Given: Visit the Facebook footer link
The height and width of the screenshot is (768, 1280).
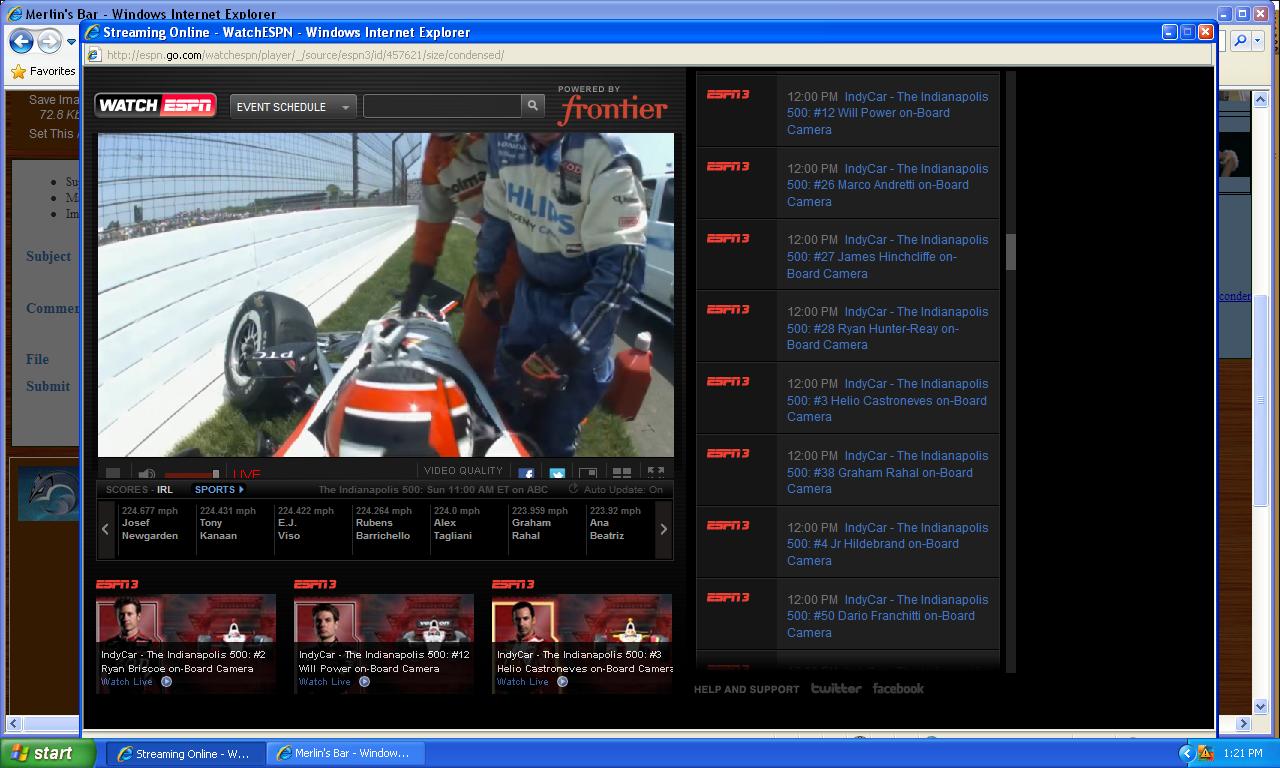Looking at the screenshot, I should (898, 688).
